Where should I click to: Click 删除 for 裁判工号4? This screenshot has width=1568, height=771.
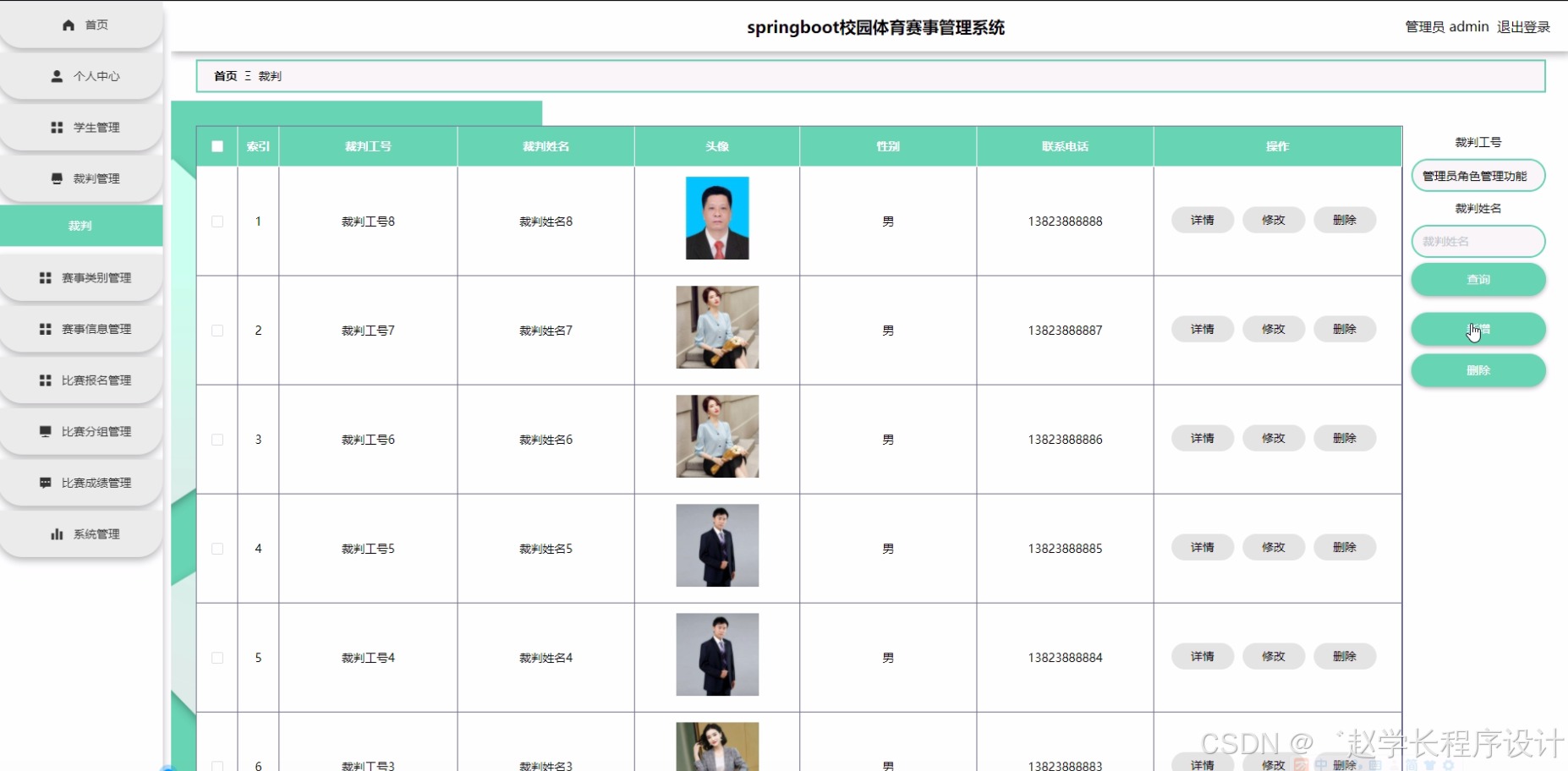1345,657
